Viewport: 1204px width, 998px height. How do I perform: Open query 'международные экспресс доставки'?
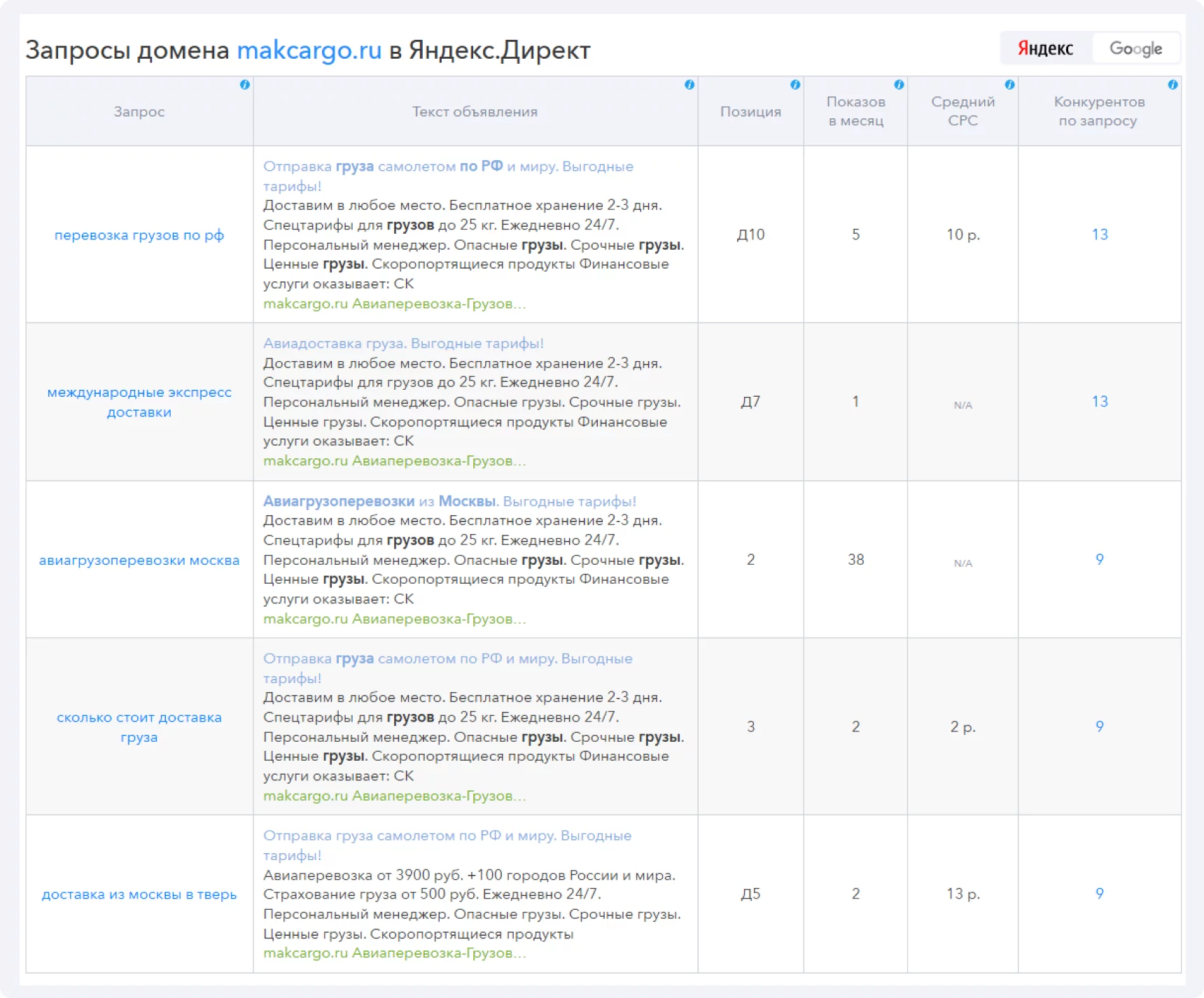pos(139,402)
